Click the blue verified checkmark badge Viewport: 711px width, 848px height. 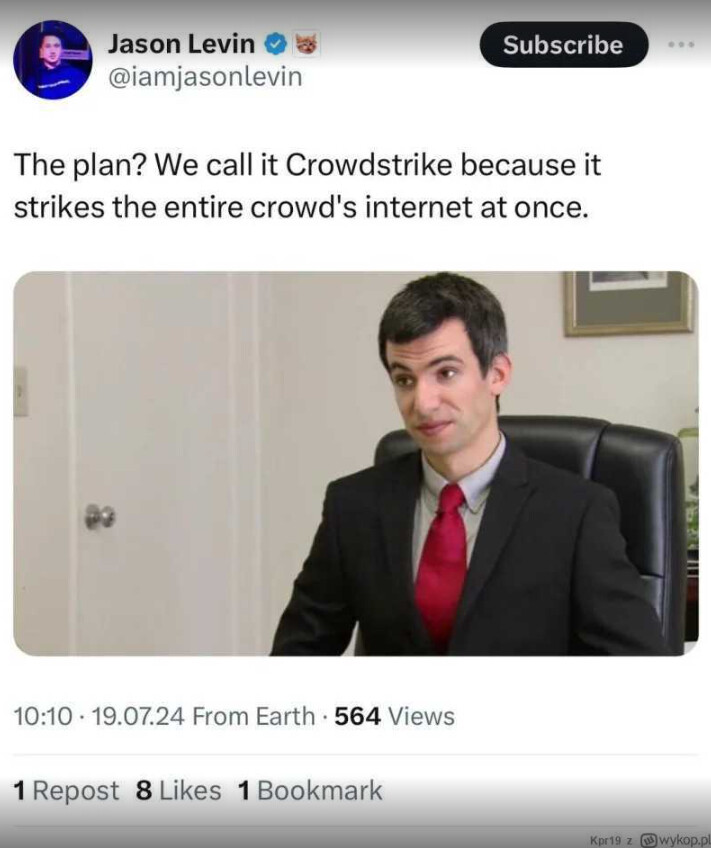276,44
